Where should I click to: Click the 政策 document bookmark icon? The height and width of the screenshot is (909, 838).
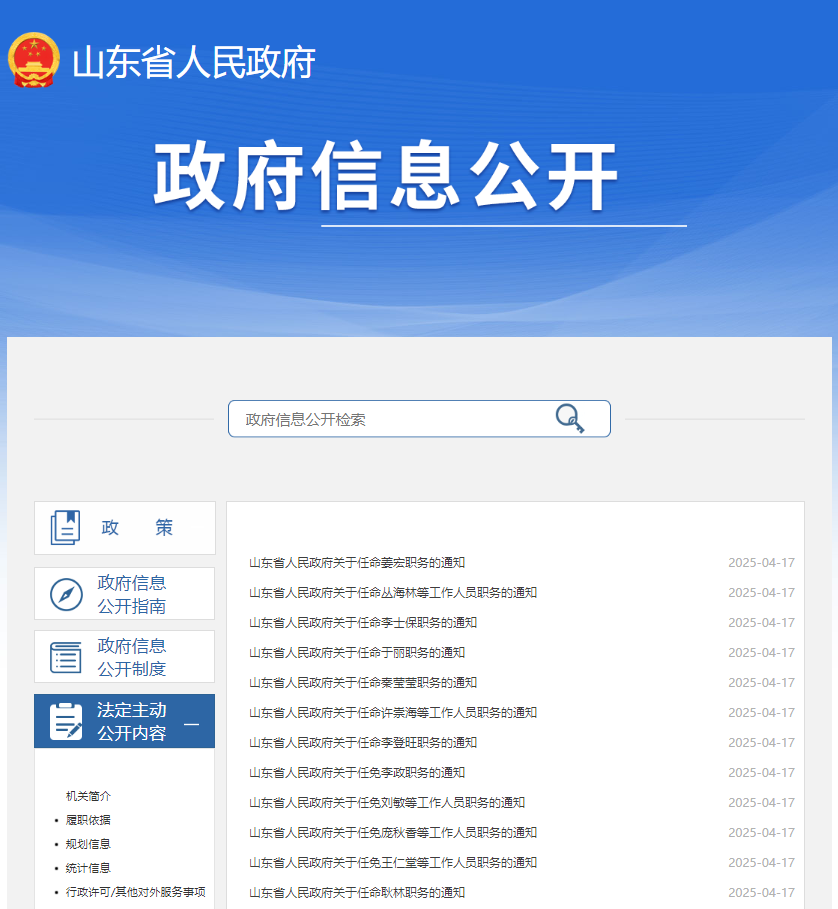[66, 527]
